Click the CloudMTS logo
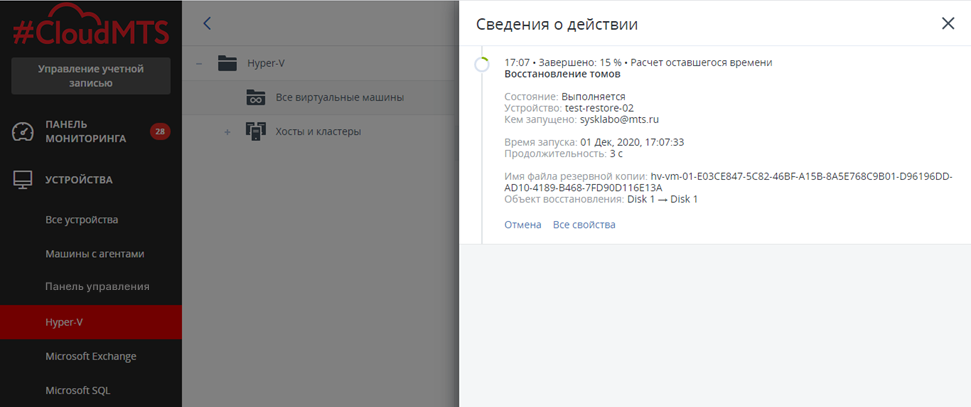The width and height of the screenshot is (971, 407). (x=90, y=28)
